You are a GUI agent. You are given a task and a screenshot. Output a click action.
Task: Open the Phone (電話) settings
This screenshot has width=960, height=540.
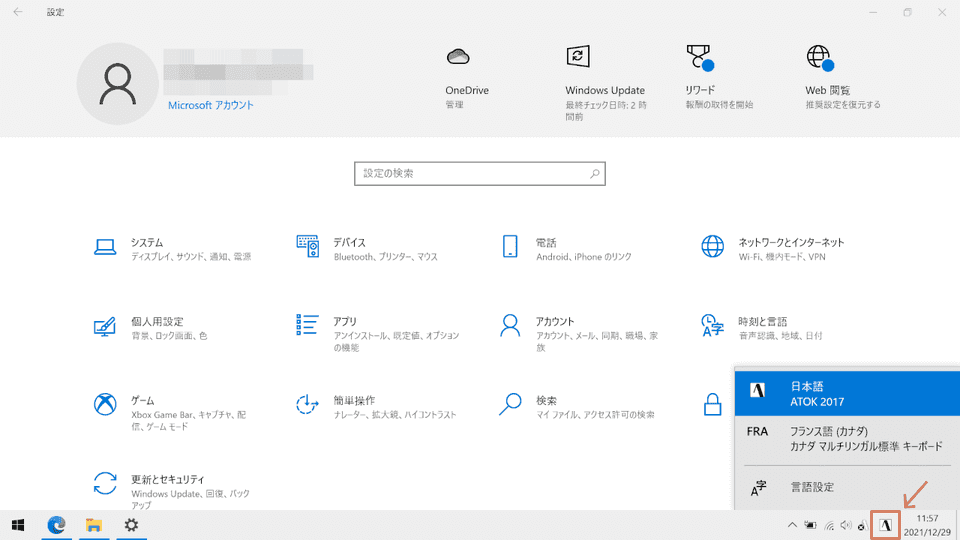click(x=546, y=243)
